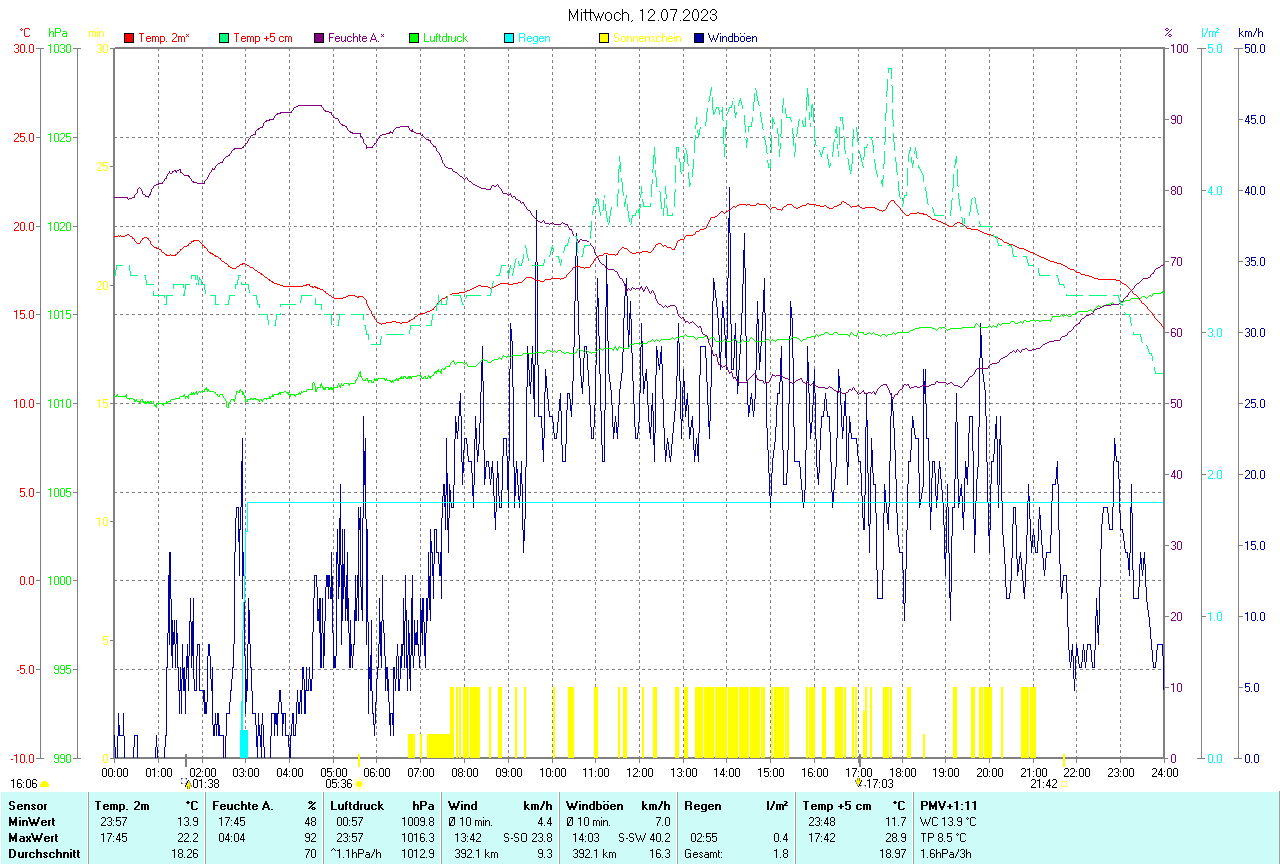The height and width of the screenshot is (864, 1280).
Task: Select the Sonnenschein legend label
Action: point(647,38)
